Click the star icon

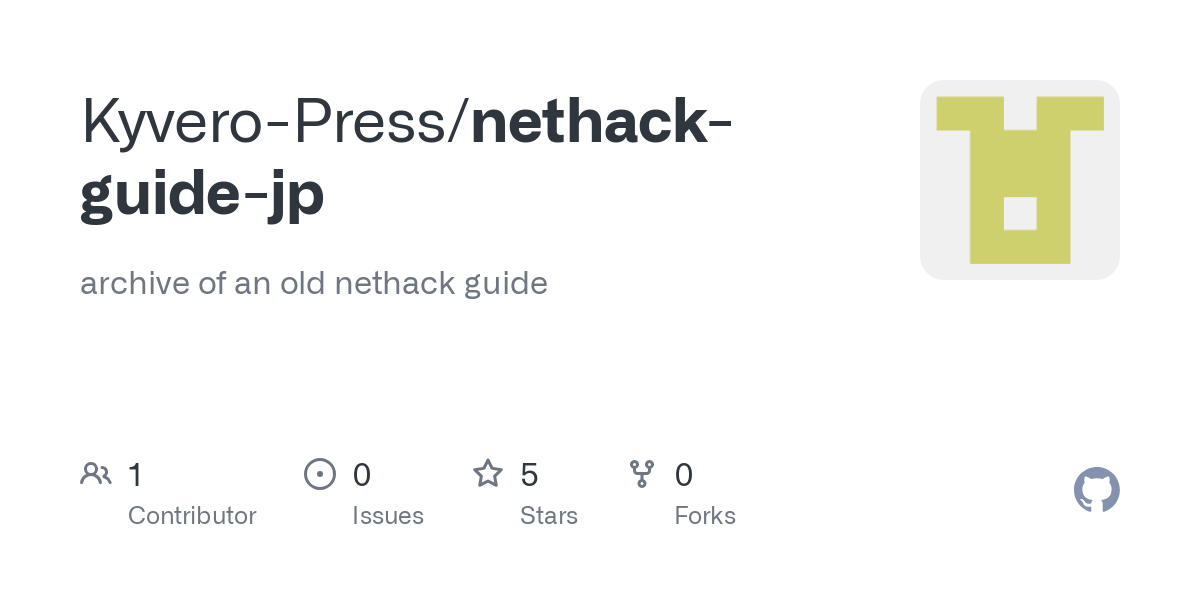pos(488,473)
